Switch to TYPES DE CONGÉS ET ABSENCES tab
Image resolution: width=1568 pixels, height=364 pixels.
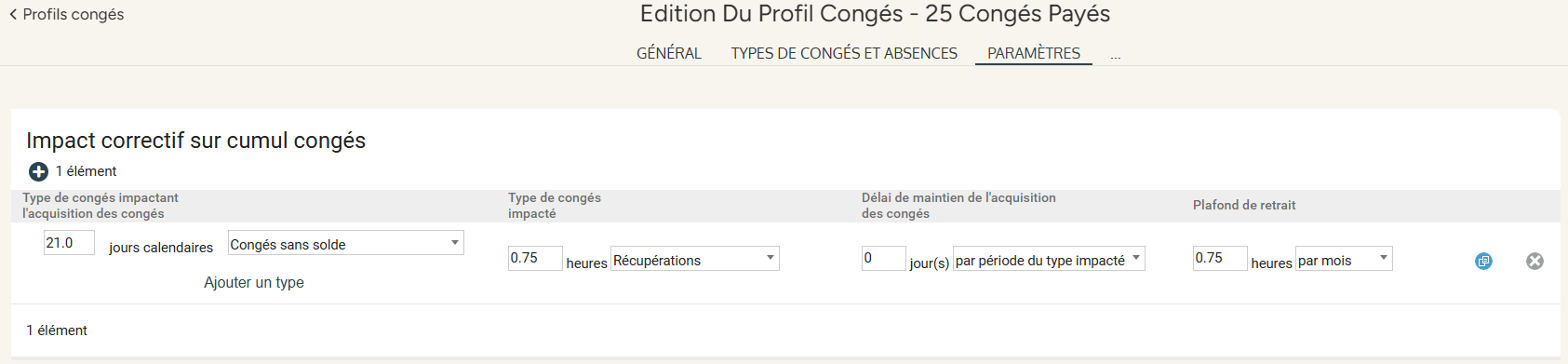point(844,53)
